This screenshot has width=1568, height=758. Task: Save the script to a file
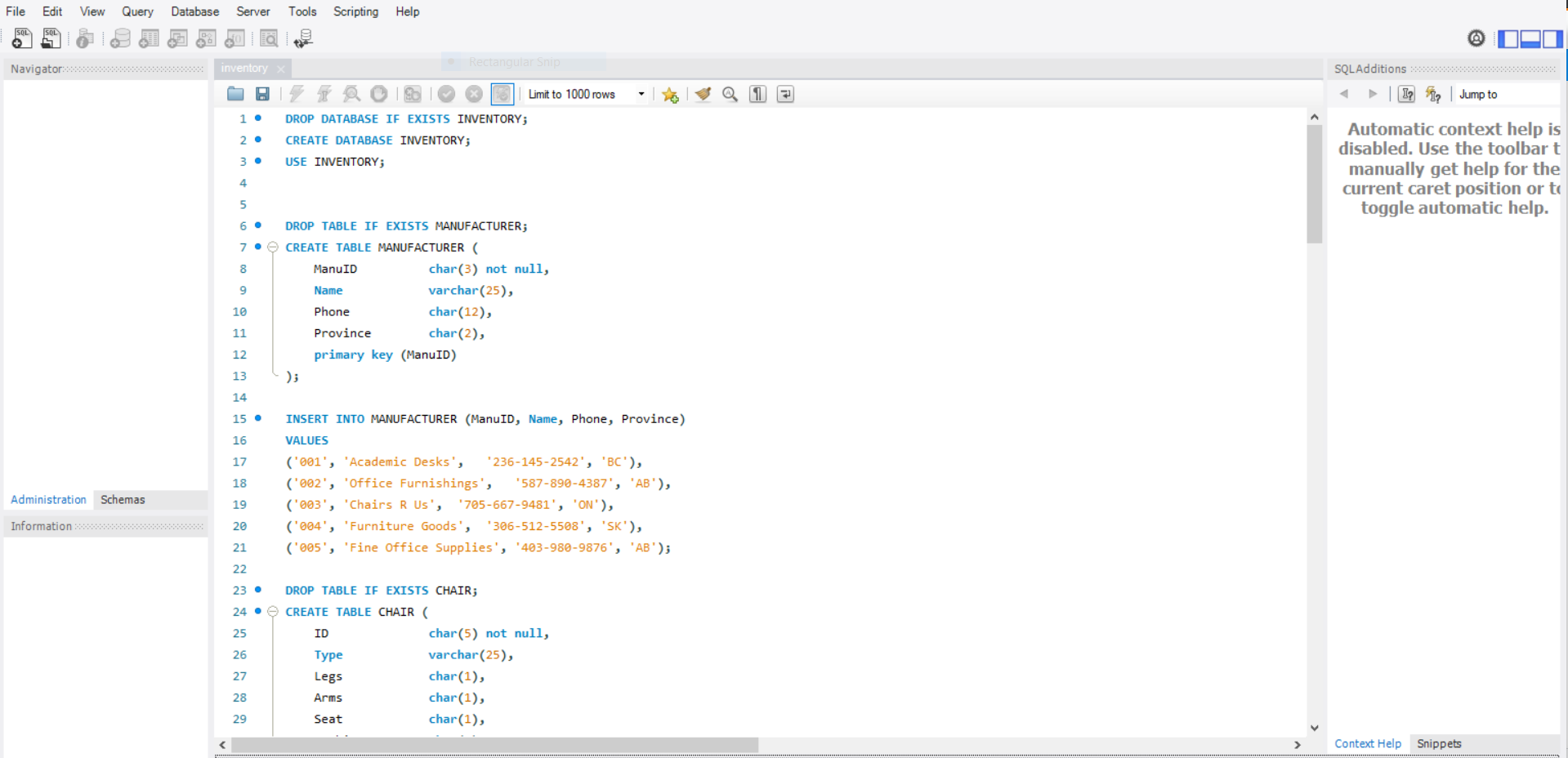pyautogui.click(x=262, y=94)
